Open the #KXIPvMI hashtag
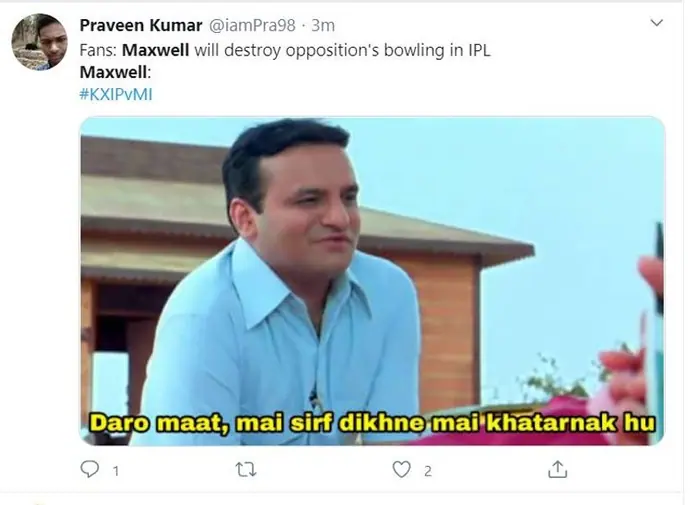The width and height of the screenshot is (690, 505). [x=116, y=95]
